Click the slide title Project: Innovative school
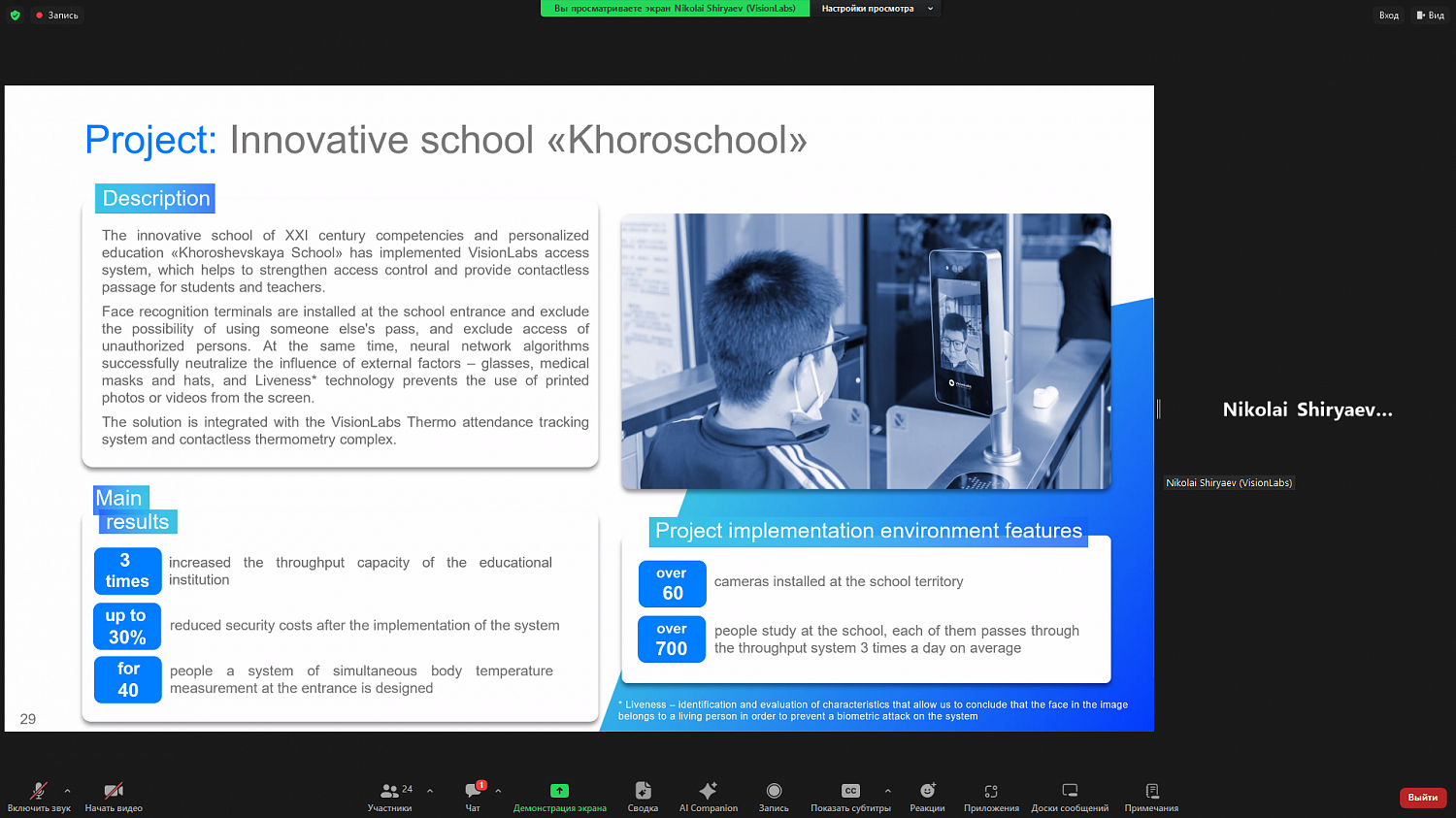The height and width of the screenshot is (818, 1456). point(446,140)
